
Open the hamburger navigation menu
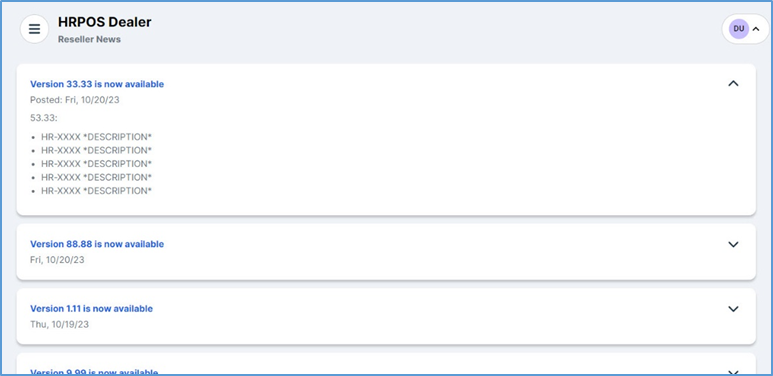tap(34, 29)
